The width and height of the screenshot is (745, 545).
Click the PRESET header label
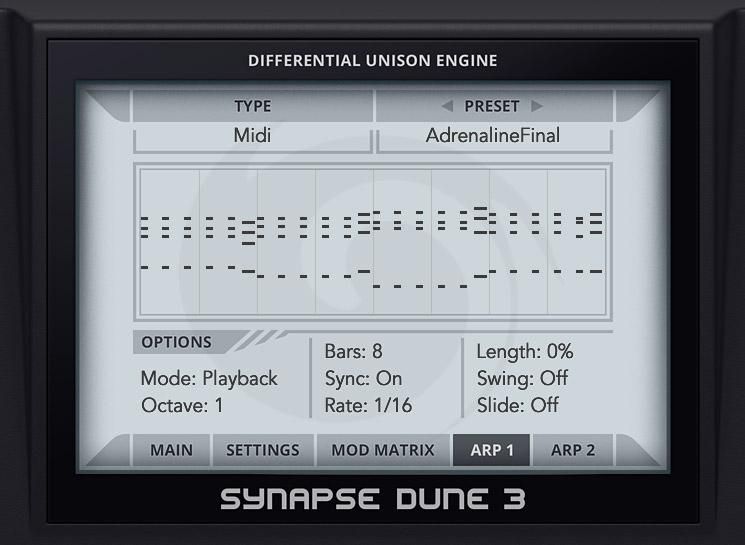pyautogui.click(x=492, y=106)
